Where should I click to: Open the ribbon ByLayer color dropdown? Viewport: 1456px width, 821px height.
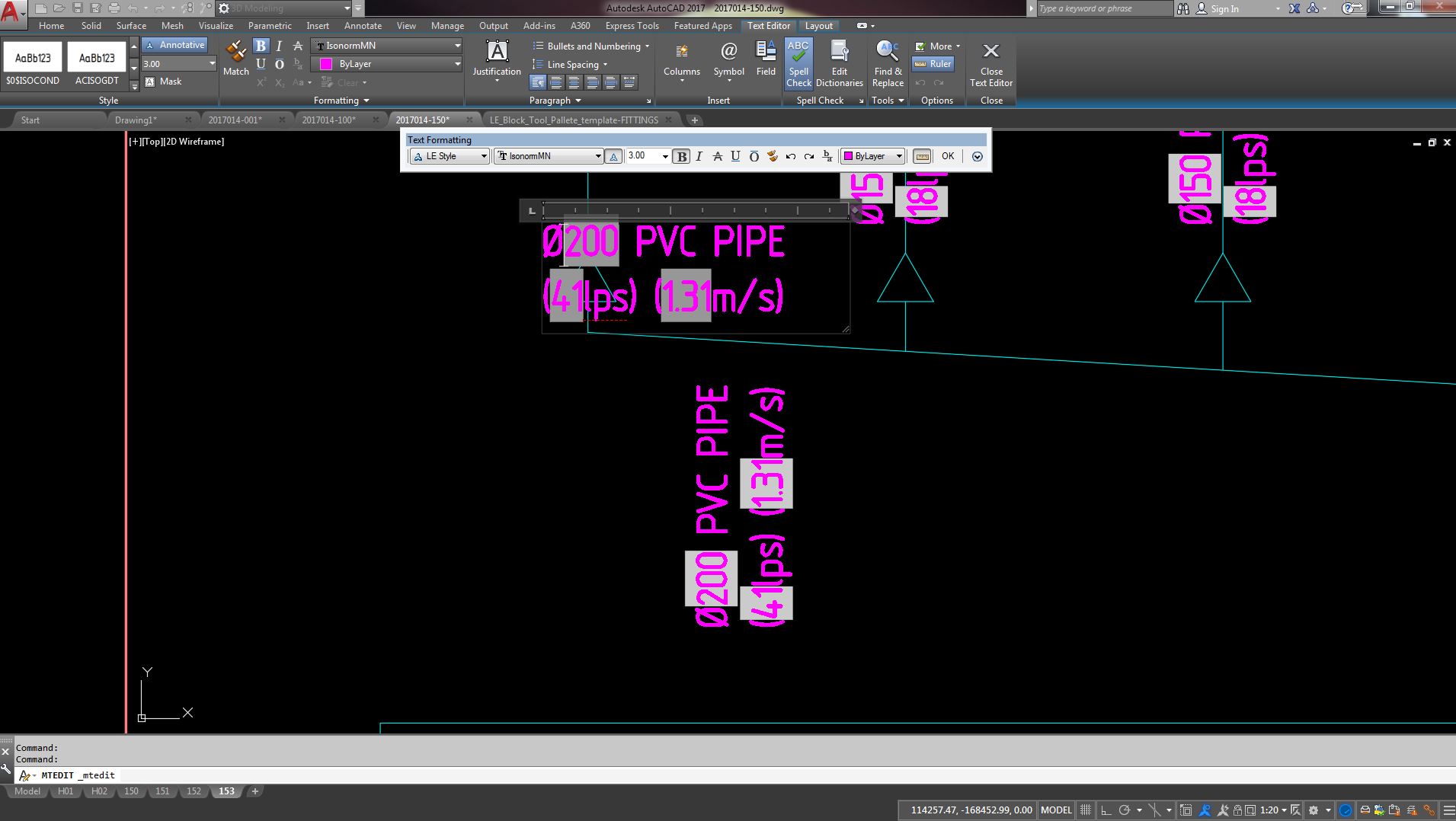pyautogui.click(x=457, y=64)
